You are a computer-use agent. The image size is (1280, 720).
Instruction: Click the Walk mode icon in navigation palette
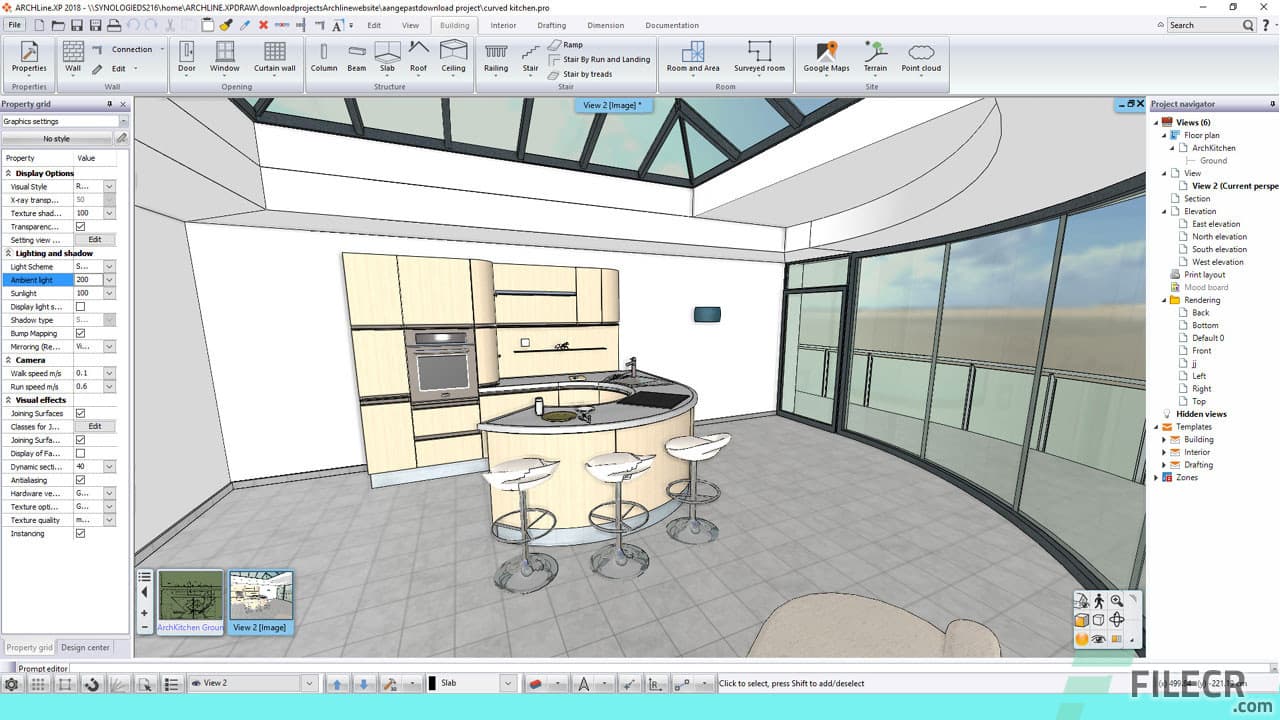[1098, 602]
